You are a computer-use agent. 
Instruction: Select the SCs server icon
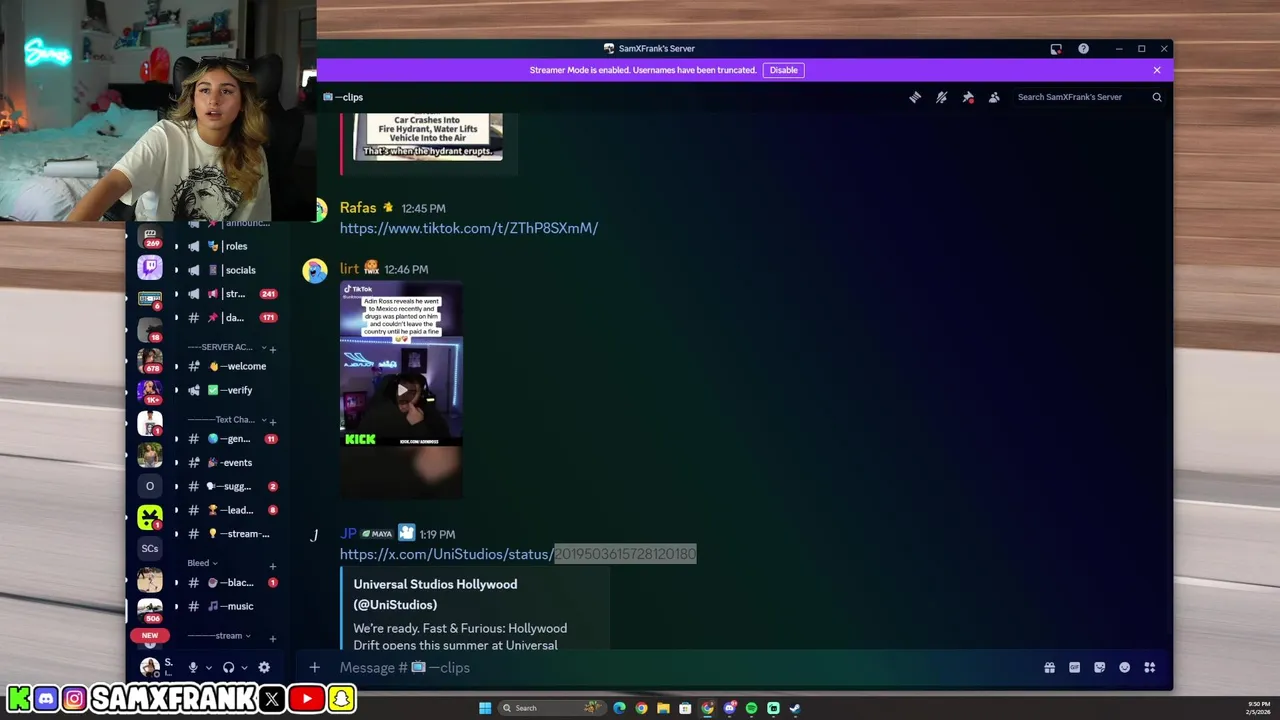click(x=150, y=548)
